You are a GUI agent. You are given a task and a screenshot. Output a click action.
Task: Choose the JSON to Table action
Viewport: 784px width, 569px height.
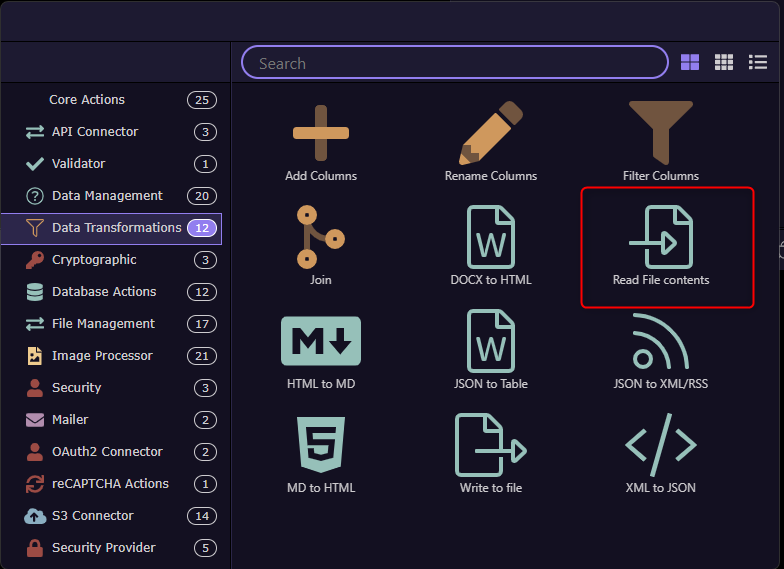(x=490, y=341)
